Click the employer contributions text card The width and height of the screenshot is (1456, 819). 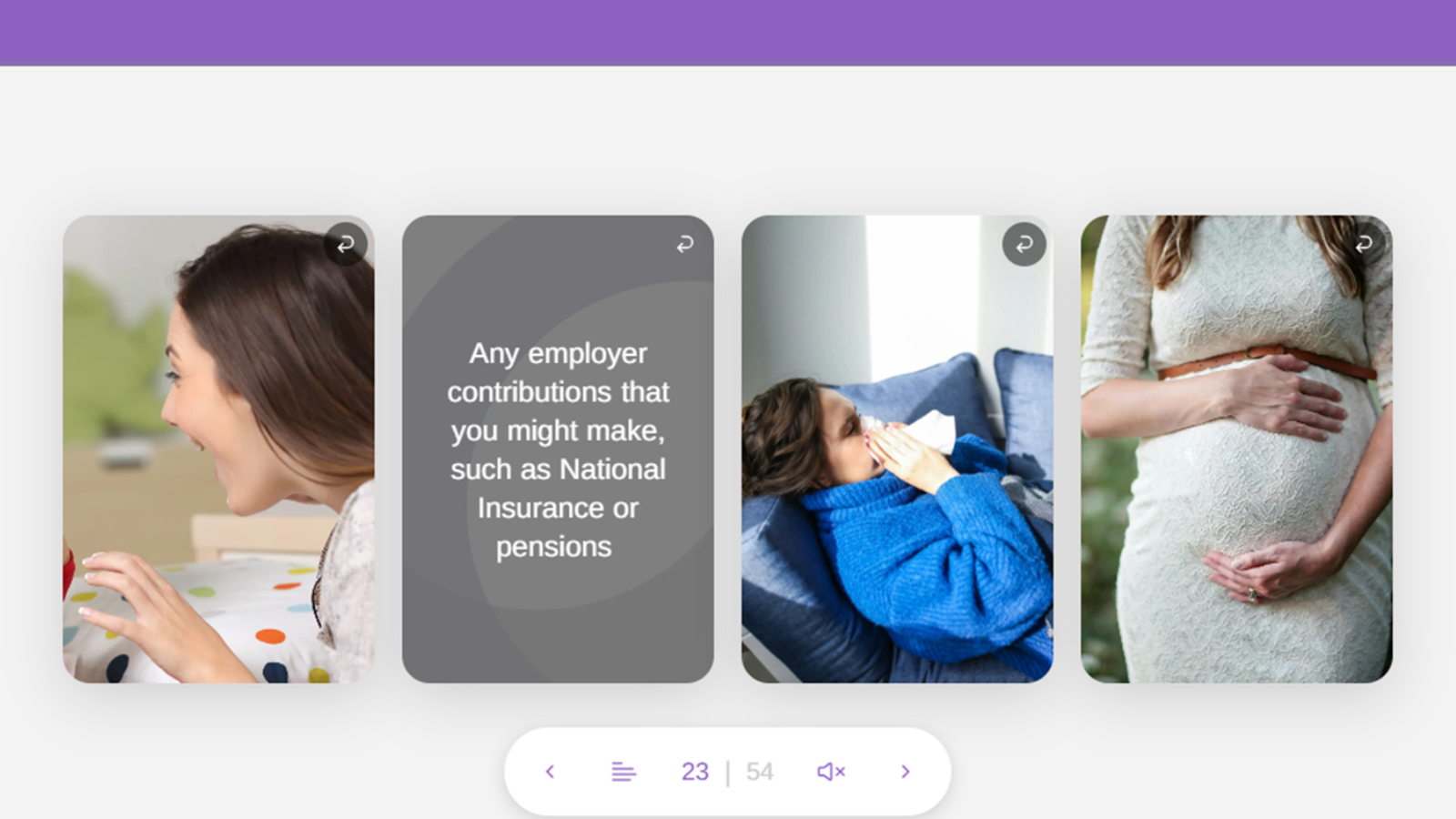558,449
